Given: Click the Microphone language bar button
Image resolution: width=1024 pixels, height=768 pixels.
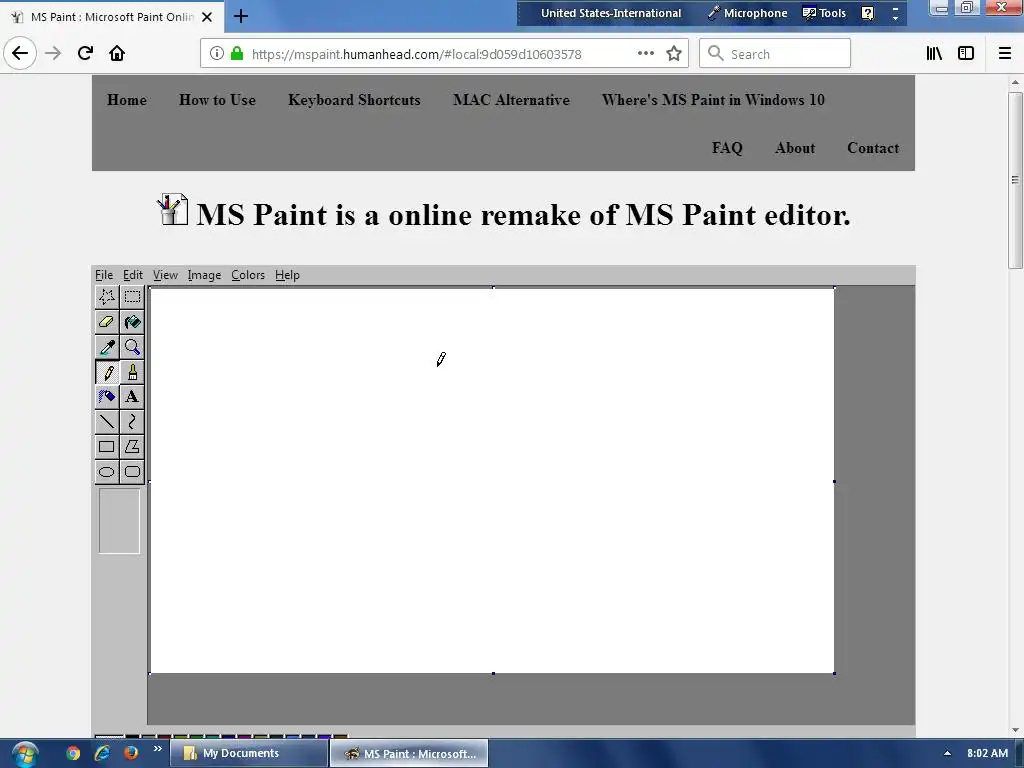Looking at the screenshot, I should pos(748,13).
